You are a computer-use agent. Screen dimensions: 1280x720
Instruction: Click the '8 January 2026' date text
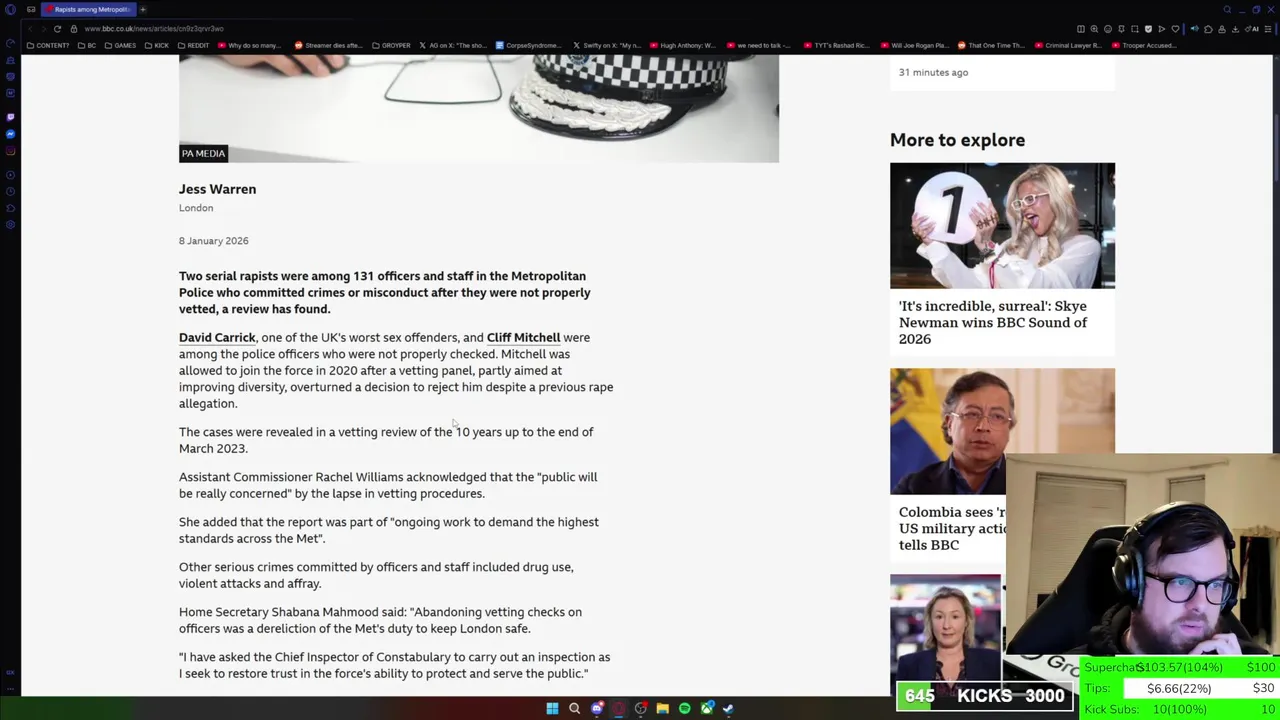pos(214,241)
